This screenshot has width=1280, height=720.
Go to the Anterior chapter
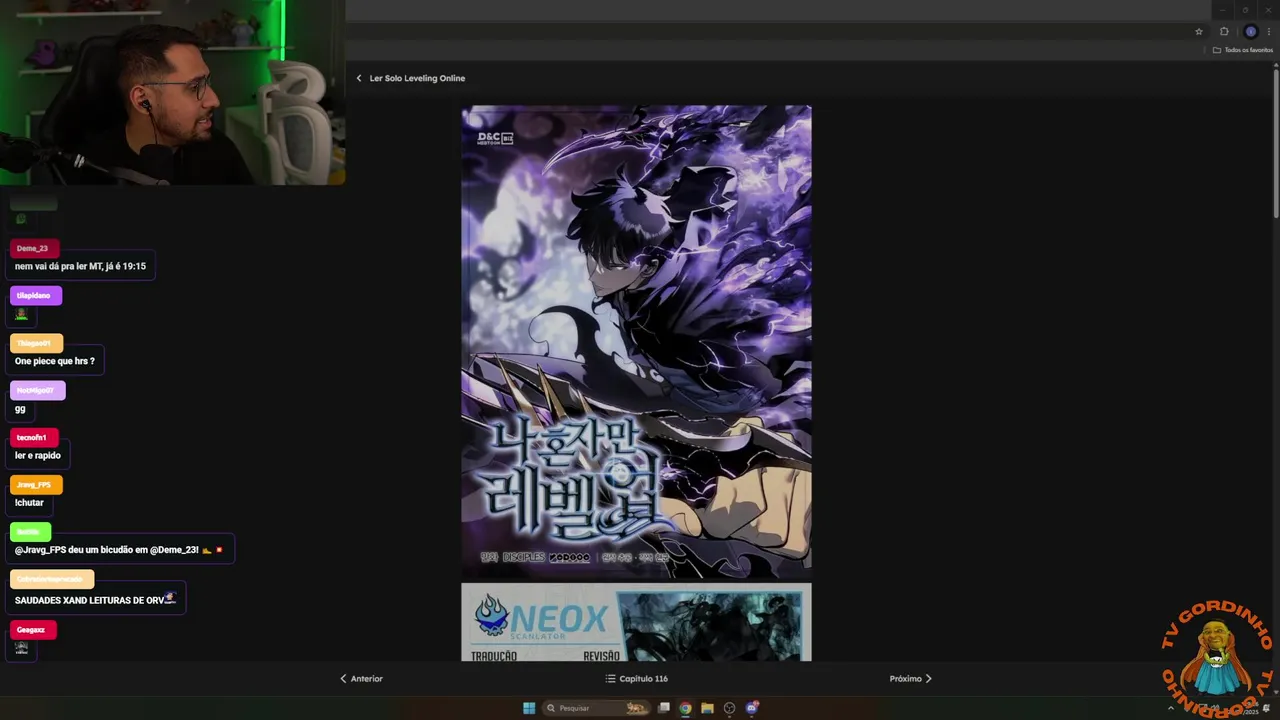(x=361, y=678)
